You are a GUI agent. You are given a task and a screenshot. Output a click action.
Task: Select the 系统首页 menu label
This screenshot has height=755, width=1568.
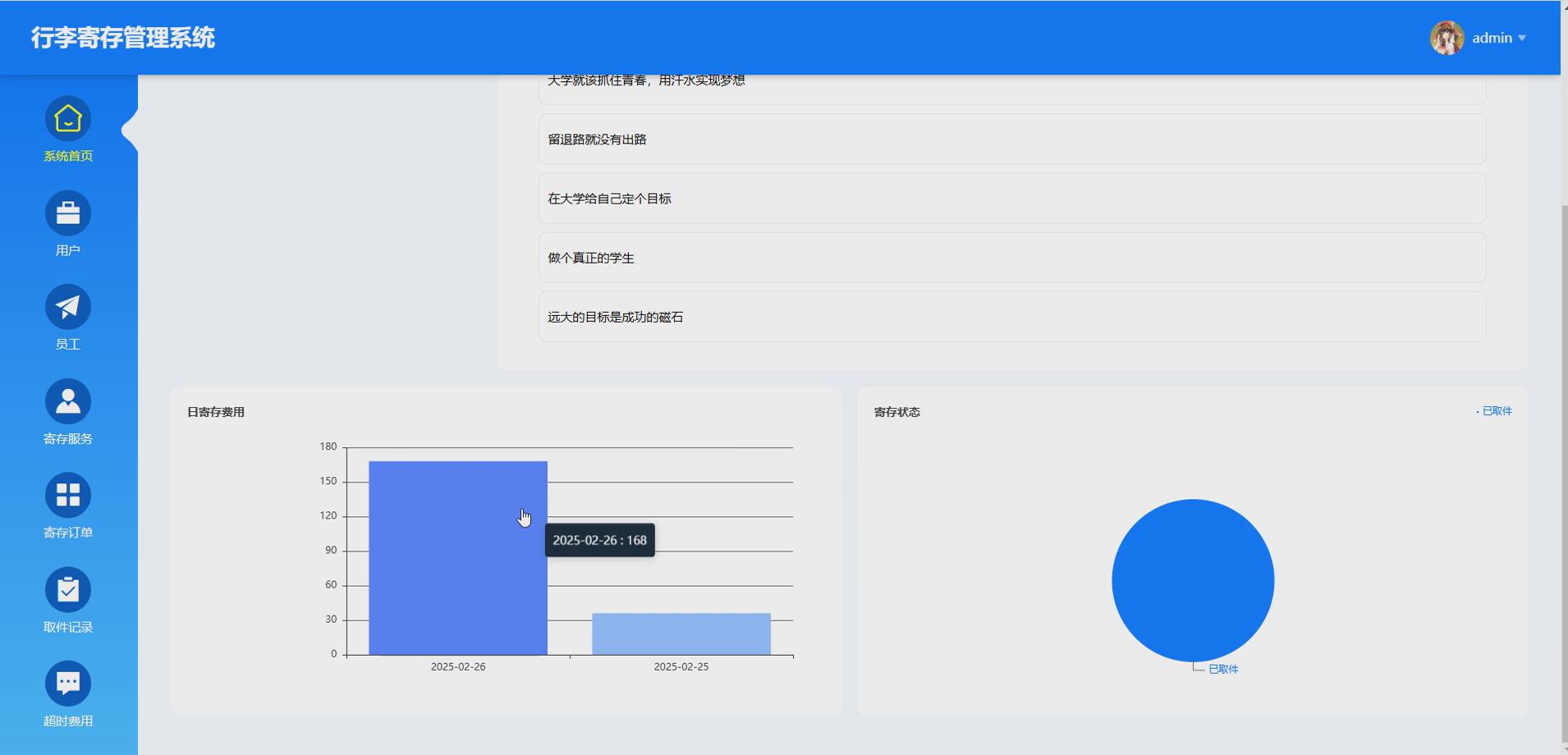point(68,156)
